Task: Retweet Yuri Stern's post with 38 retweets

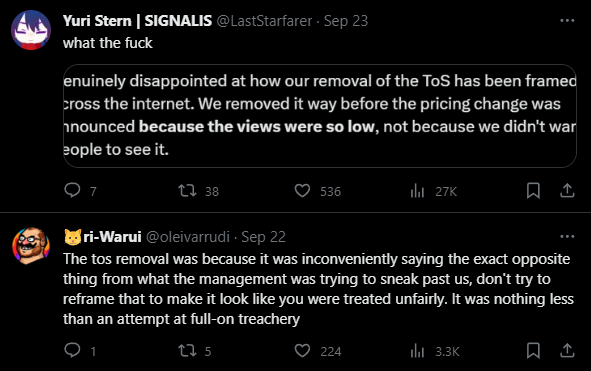Action: [187, 191]
